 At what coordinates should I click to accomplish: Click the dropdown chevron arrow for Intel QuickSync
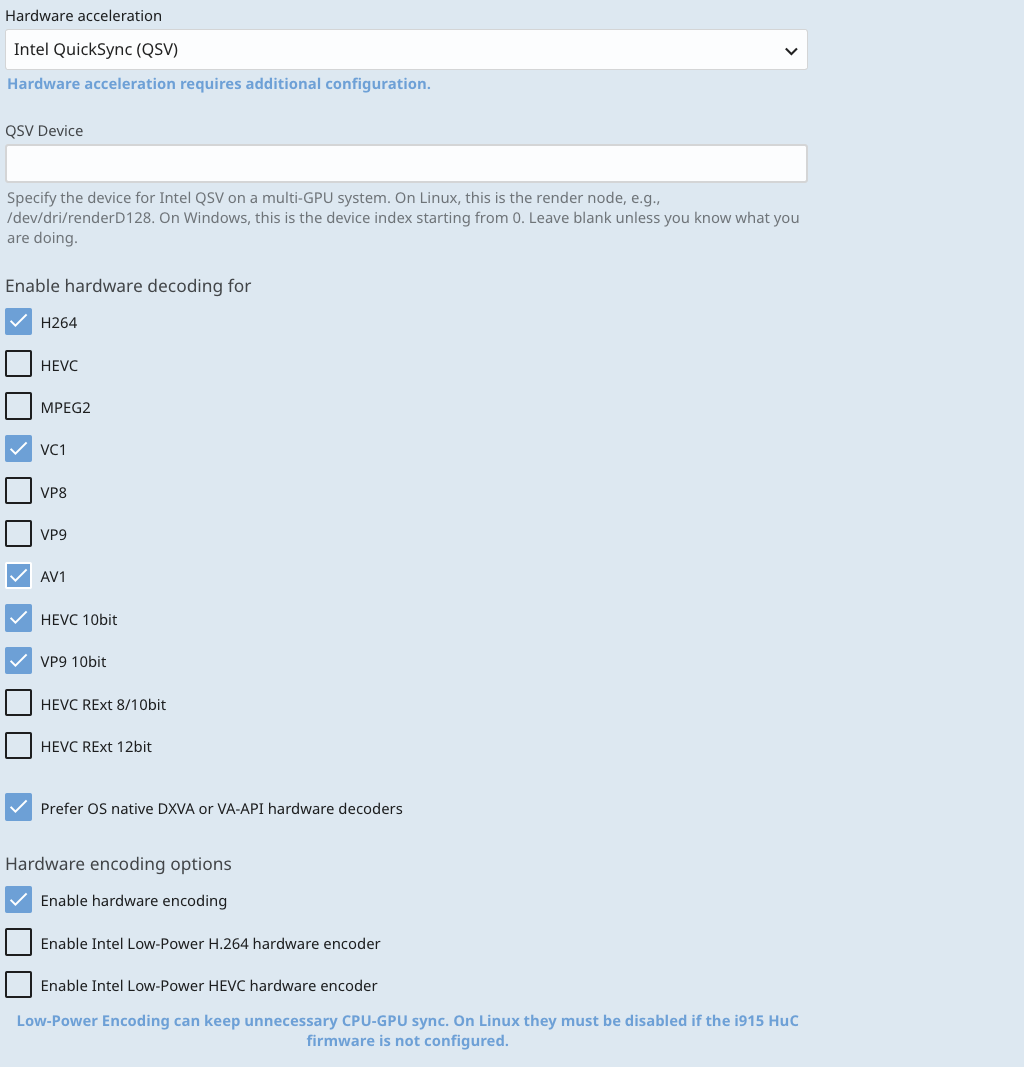(x=791, y=50)
